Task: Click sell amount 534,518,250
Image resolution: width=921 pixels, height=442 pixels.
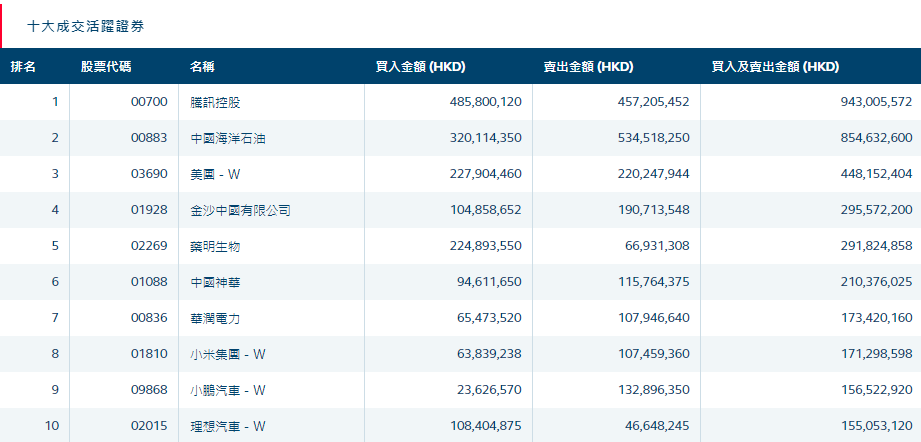Action: (x=654, y=138)
